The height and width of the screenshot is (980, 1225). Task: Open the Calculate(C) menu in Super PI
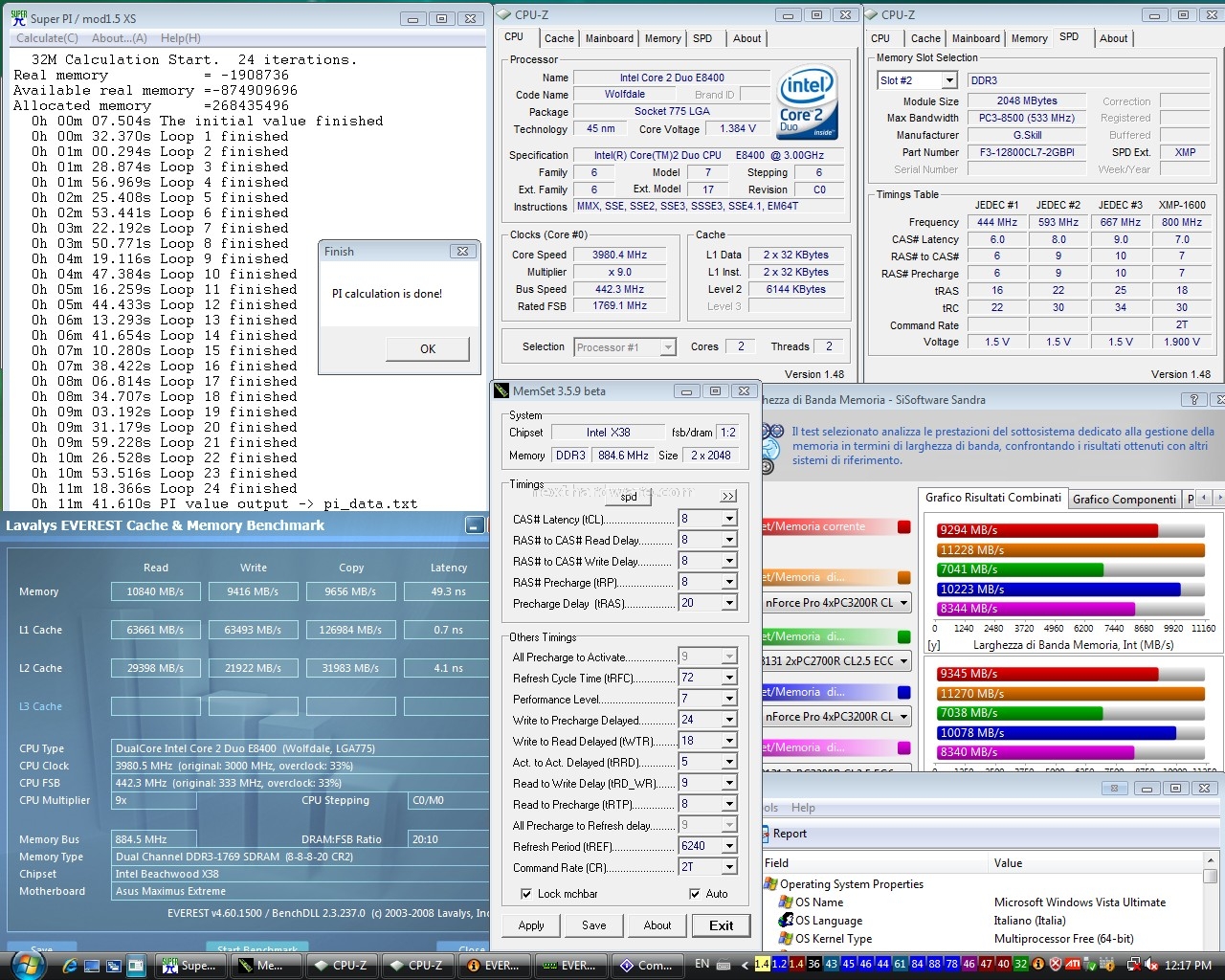click(x=47, y=38)
